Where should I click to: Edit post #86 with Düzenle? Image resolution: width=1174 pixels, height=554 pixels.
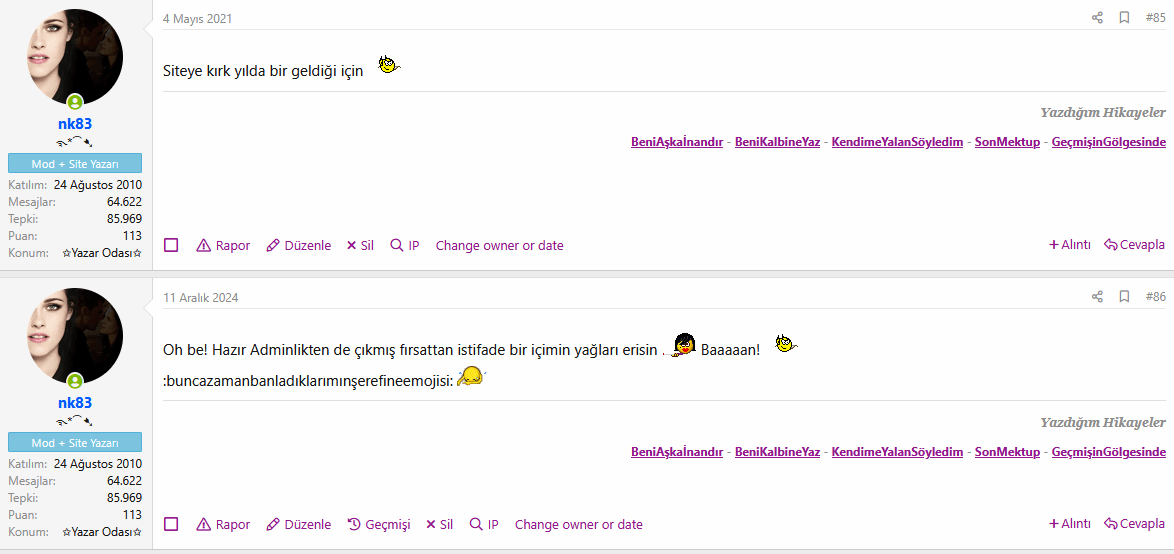[299, 525]
